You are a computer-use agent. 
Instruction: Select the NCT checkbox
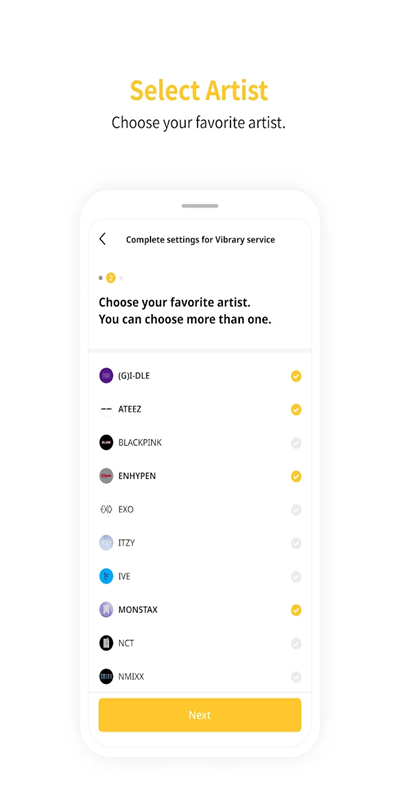tap(296, 643)
